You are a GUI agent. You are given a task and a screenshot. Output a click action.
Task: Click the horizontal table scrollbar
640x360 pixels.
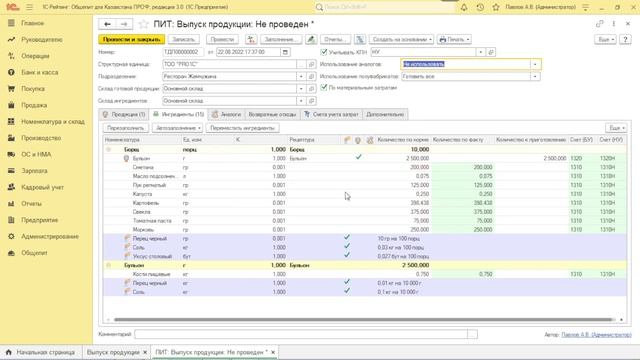pyautogui.click(x=362, y=320)
